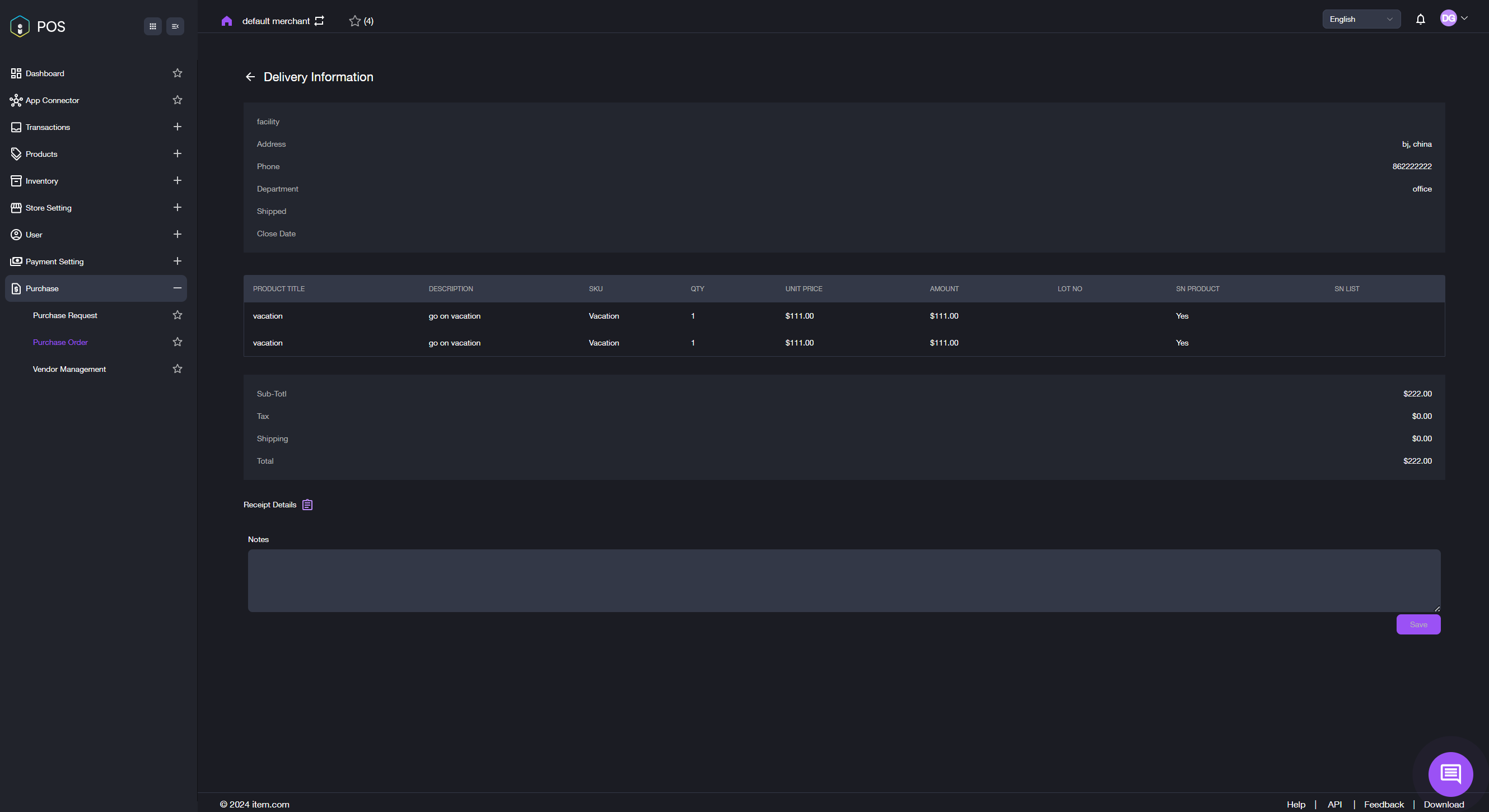Open the apps grid icon
This screenshot has width=1489, height=812.
153,26
